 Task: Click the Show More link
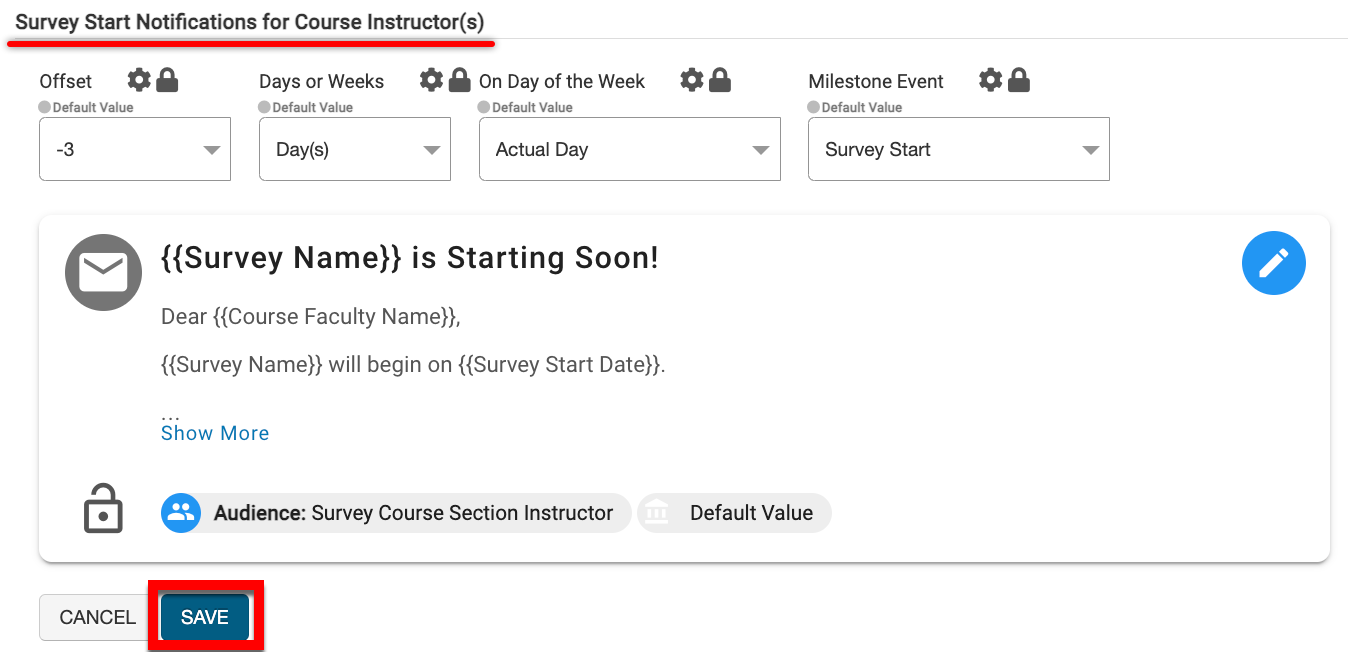(x=215, y=433)
